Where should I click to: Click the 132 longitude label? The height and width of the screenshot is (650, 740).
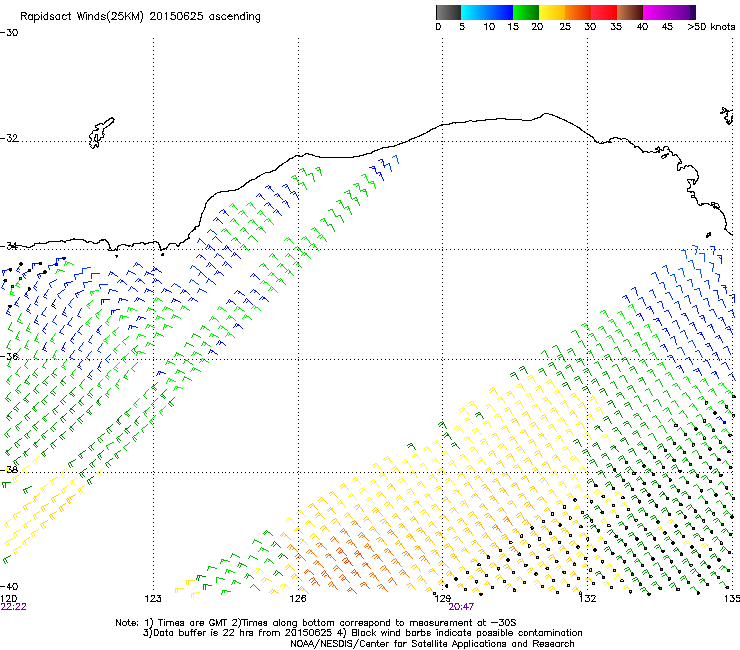point(588,599)
